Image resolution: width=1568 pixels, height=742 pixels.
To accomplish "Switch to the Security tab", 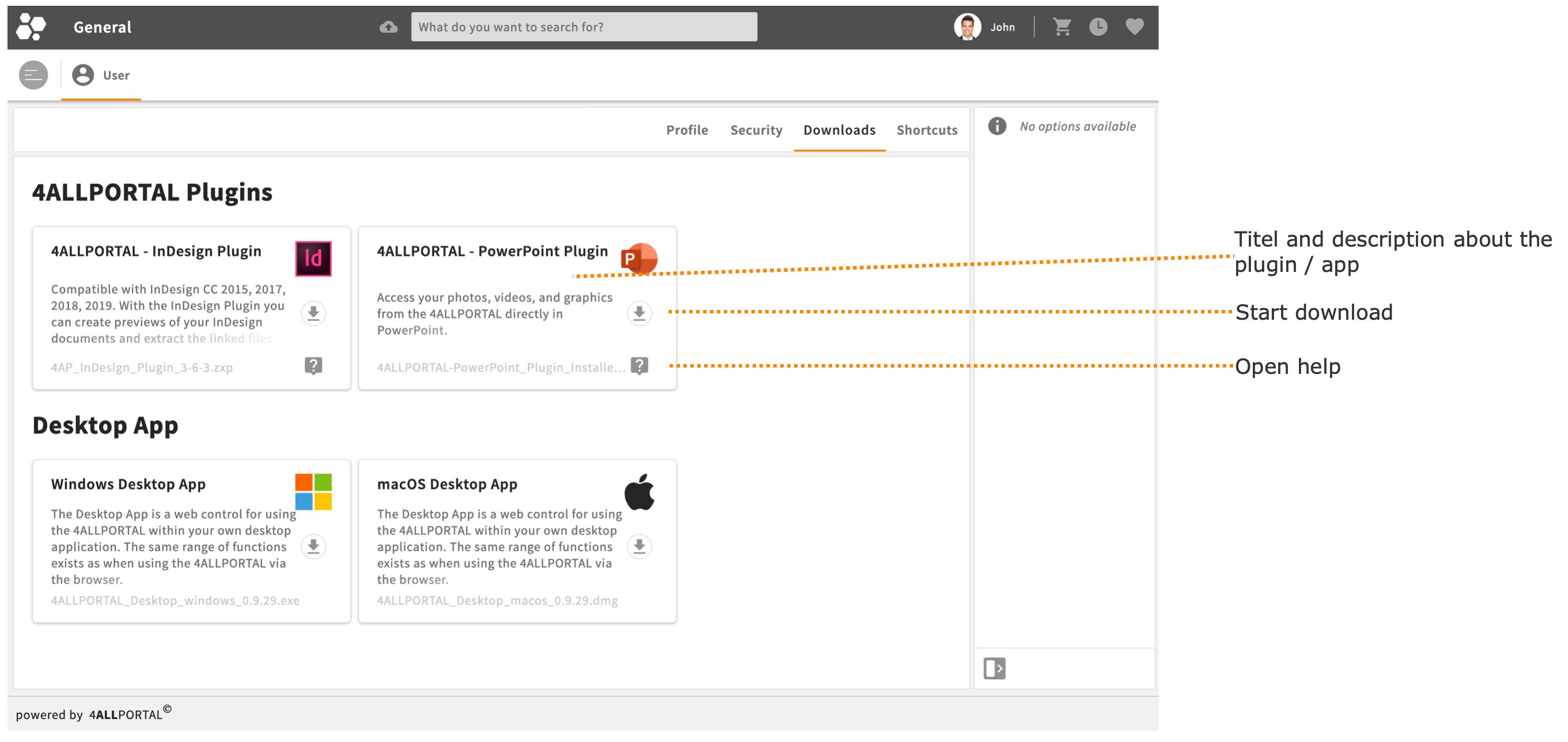I will [x=756, y=130].
